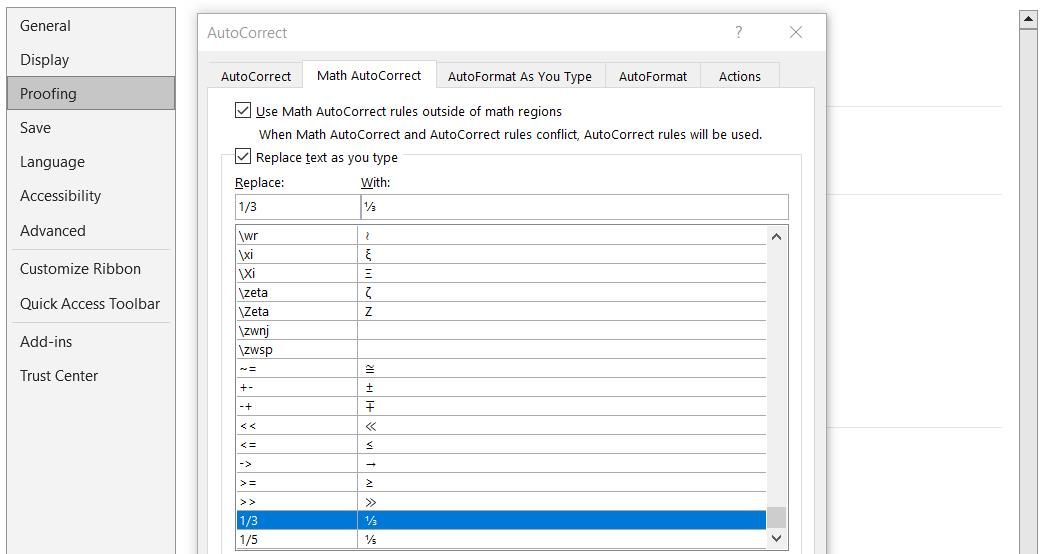Select the 1/5 list row
The height and width of the screenshot is (554, 1045).
point(501,539)
